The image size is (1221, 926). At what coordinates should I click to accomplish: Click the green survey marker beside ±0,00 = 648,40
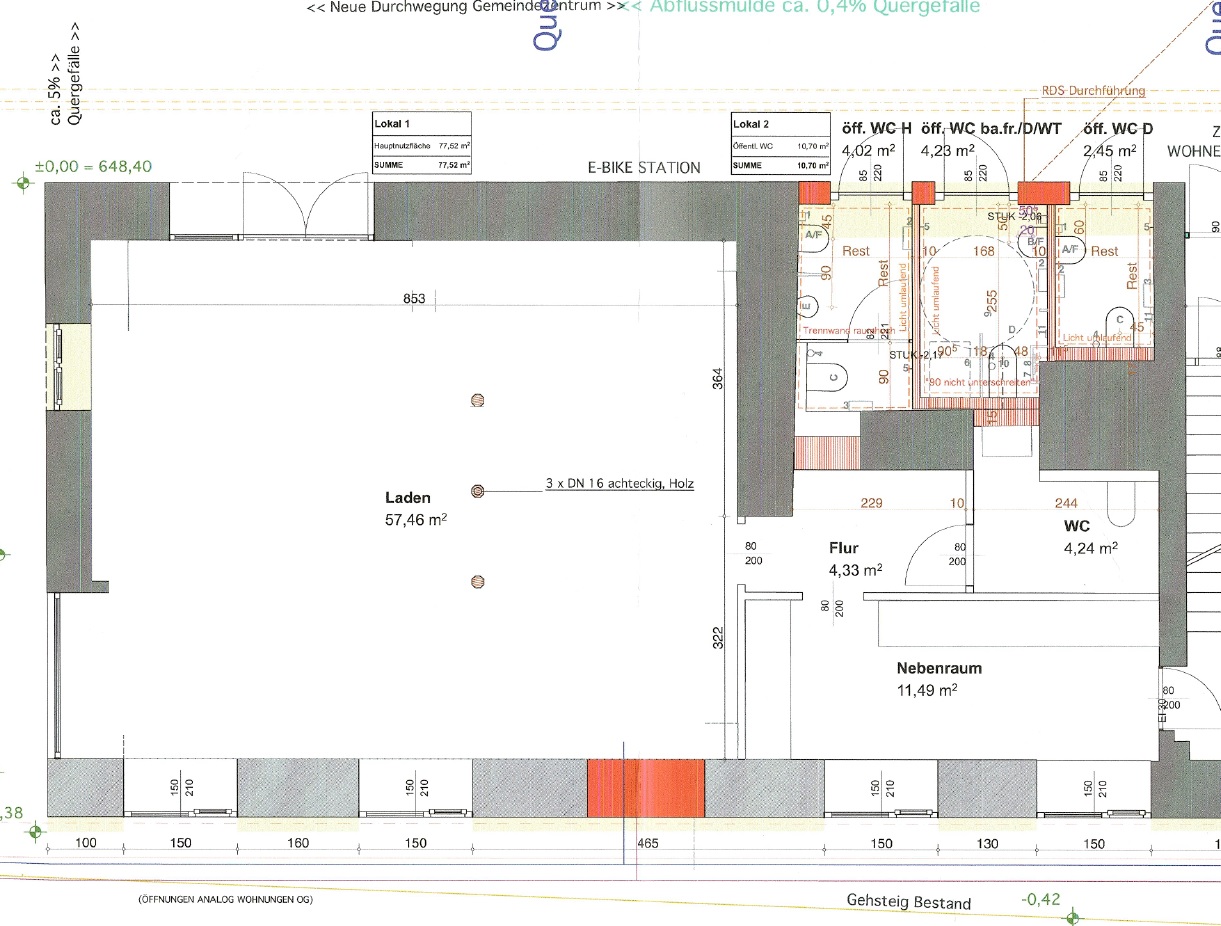(x=23, y=183)
